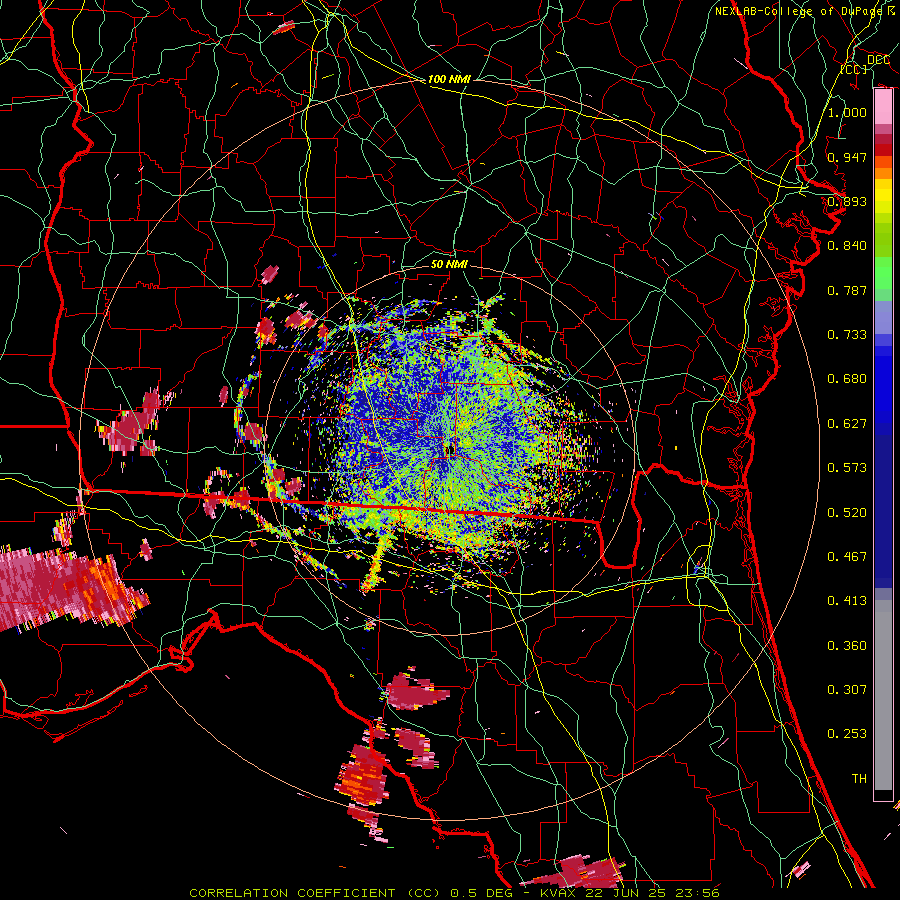Click the 100 NMI range ring label

click(449, 79)
